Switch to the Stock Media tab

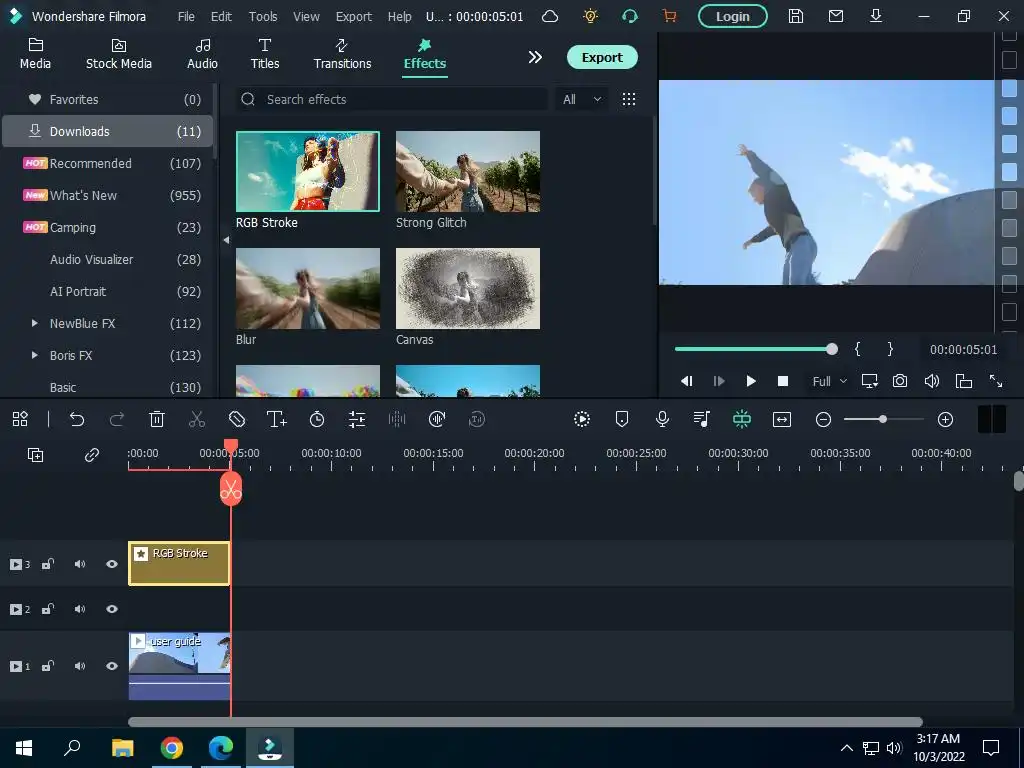[119, 54]
